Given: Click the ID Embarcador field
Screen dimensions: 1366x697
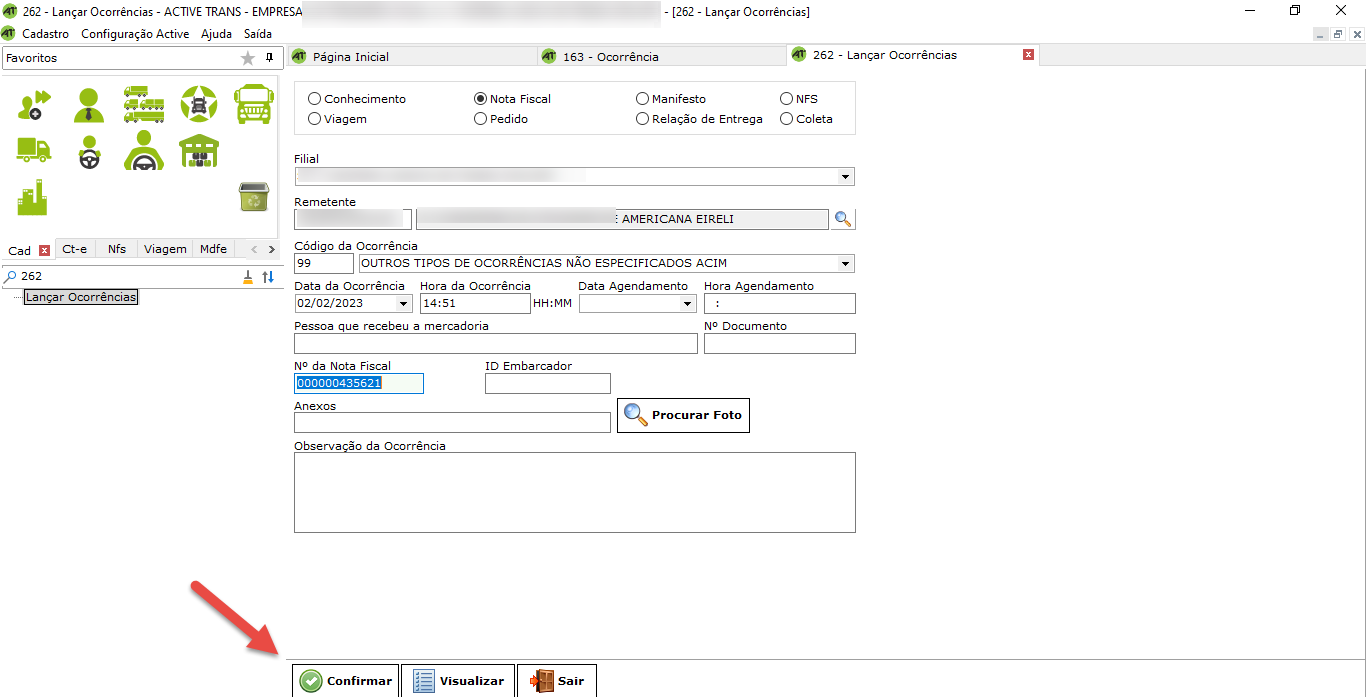Looking at the screenshot, I should [x=547, y=383].
